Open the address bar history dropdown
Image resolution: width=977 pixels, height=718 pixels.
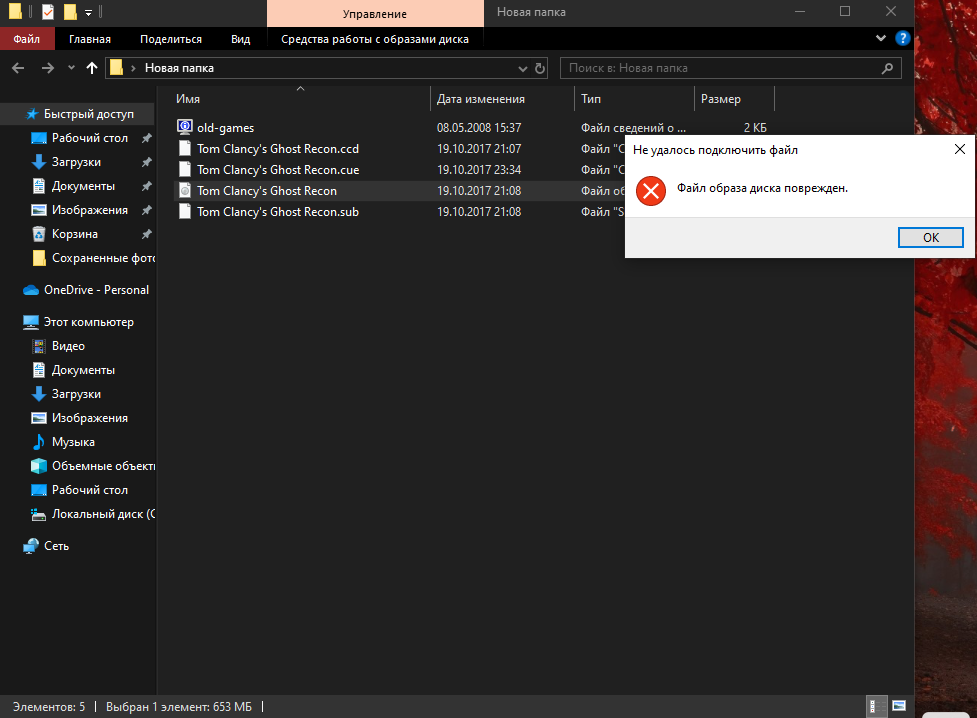523,68
